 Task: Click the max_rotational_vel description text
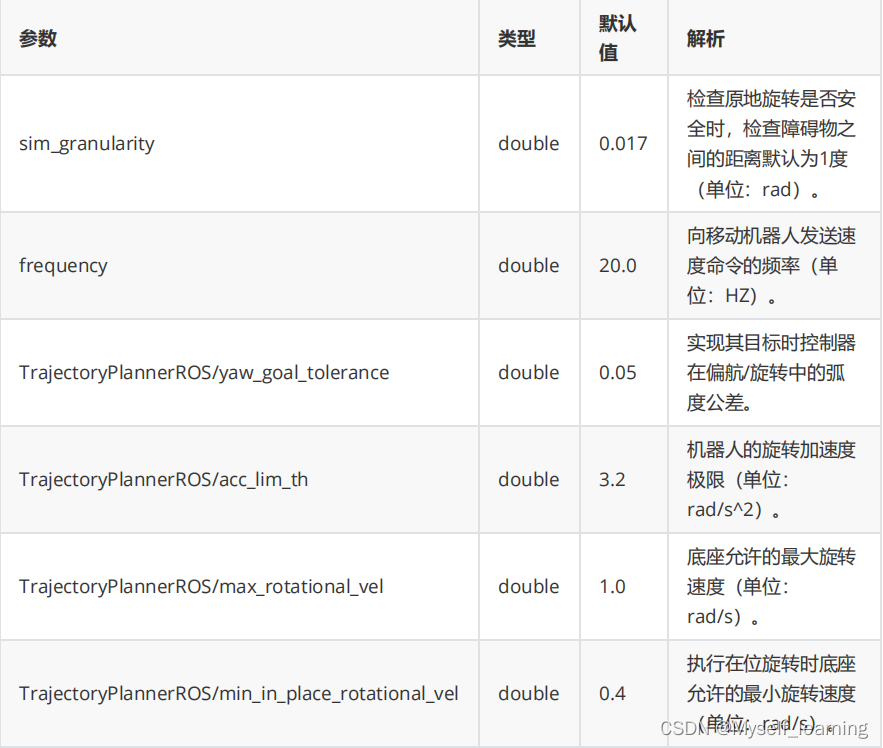pyautogui.click(x=771, y=586)
